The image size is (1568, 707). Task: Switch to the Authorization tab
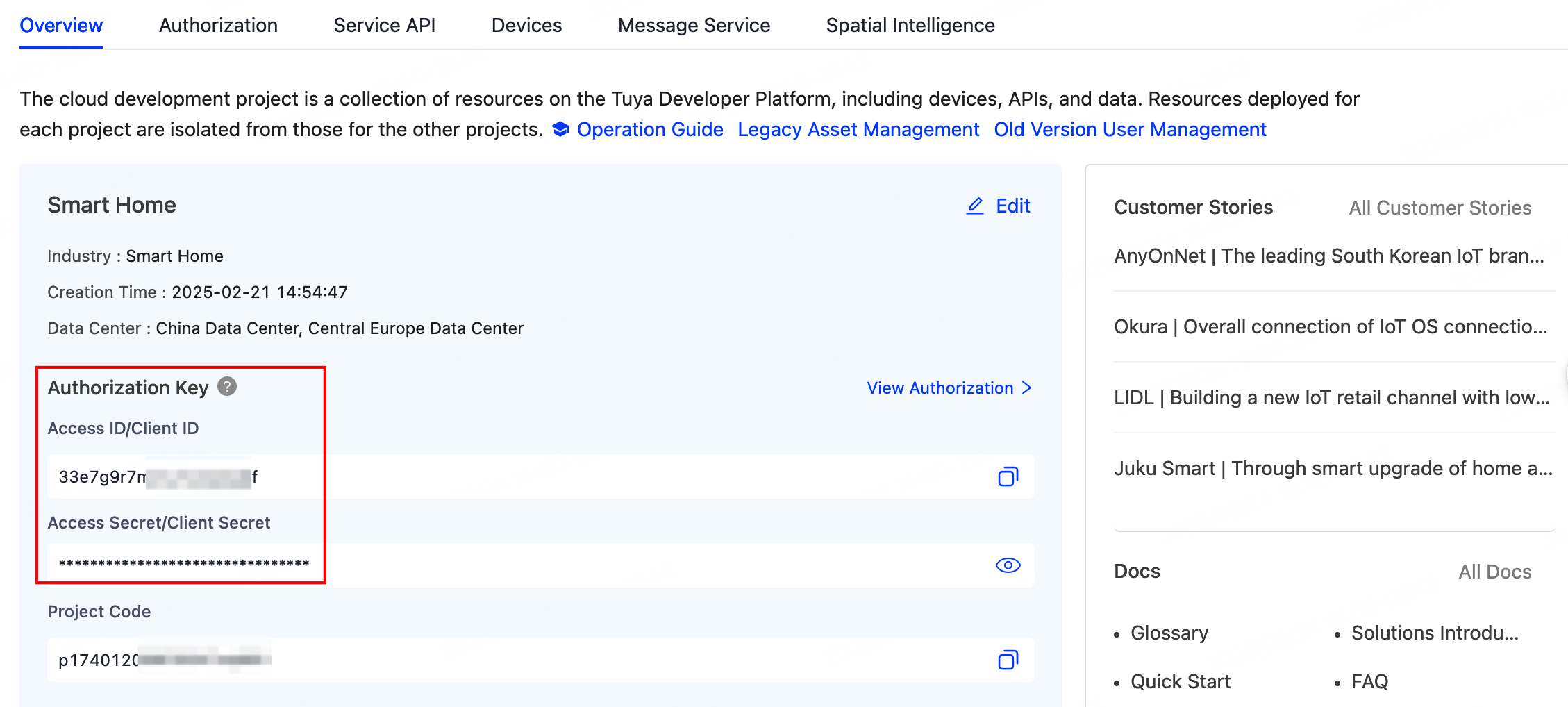point(217,25)
